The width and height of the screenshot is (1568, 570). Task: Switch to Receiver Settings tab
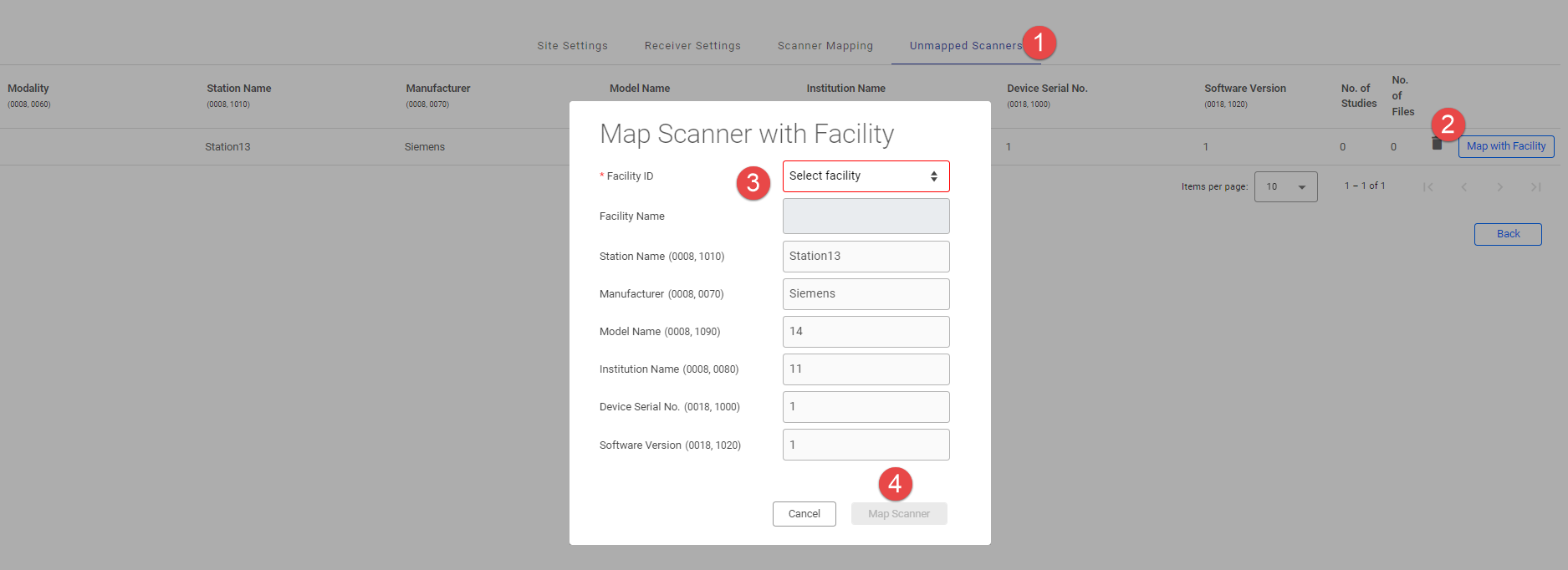(692, 46)
